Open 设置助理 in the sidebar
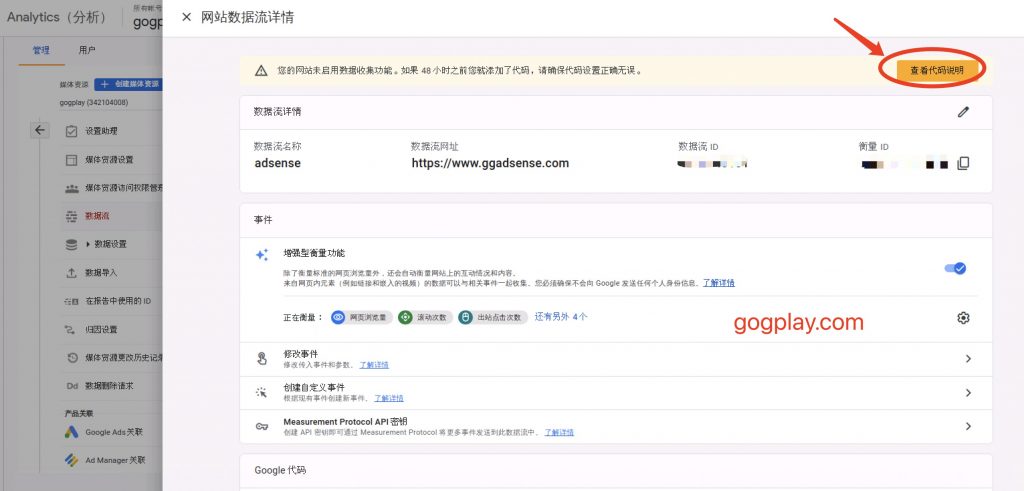The height and width of the screenshot is (491, 1024). point(101,131)
